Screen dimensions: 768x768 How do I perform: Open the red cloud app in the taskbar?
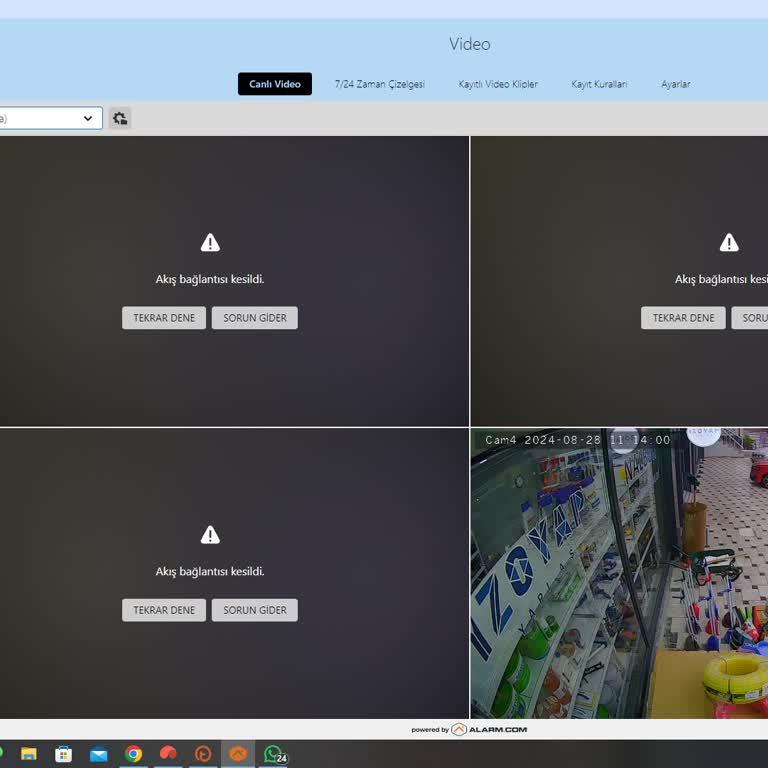(168, 753)
